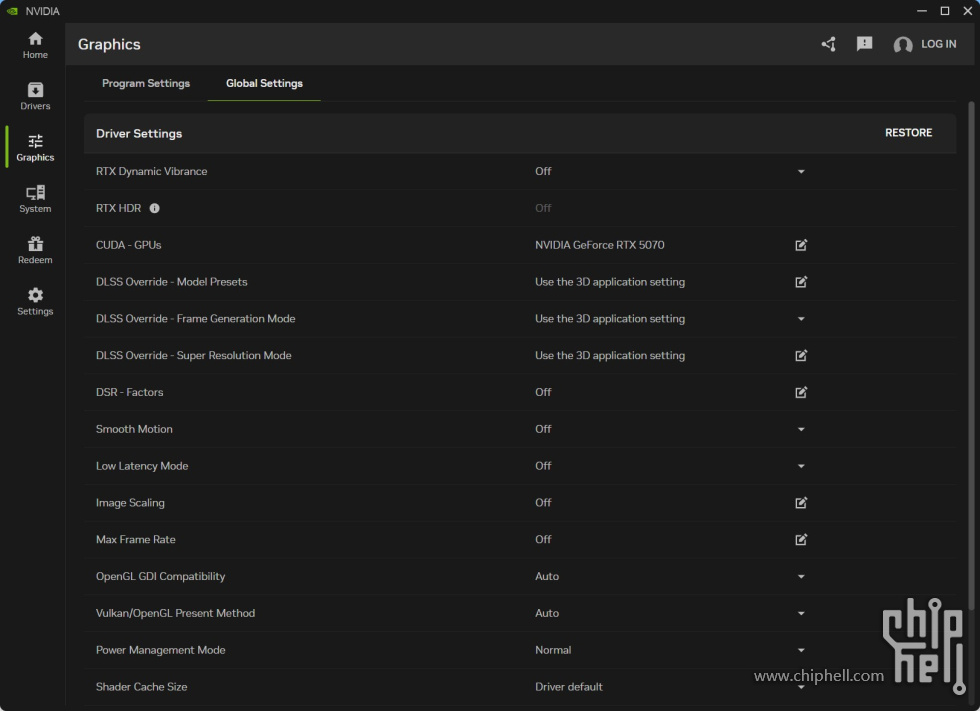Edit Max Frame Rate setting
The height and width of the screenshot is (711, 980).
point(801,540)
